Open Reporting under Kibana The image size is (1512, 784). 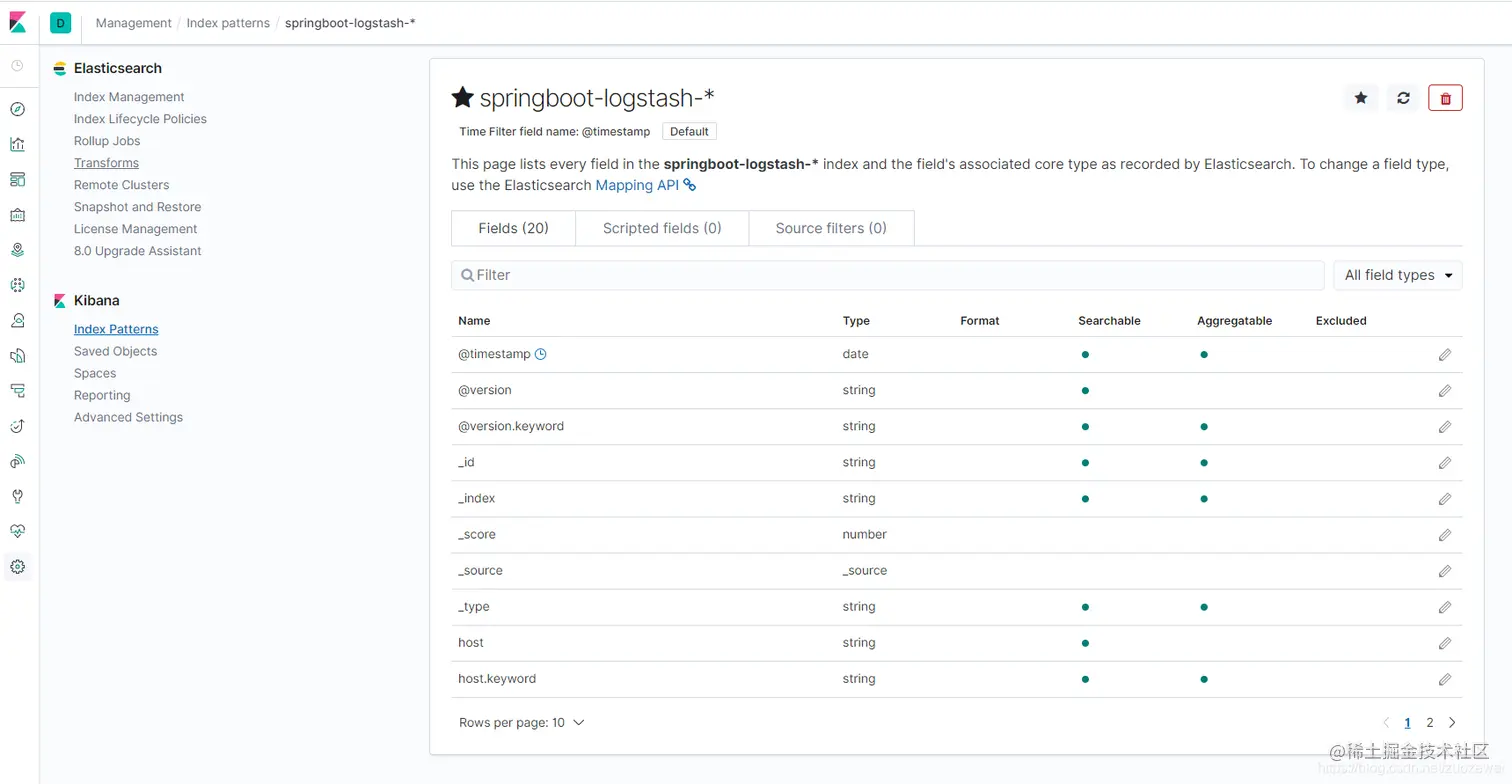click(102, 395)
